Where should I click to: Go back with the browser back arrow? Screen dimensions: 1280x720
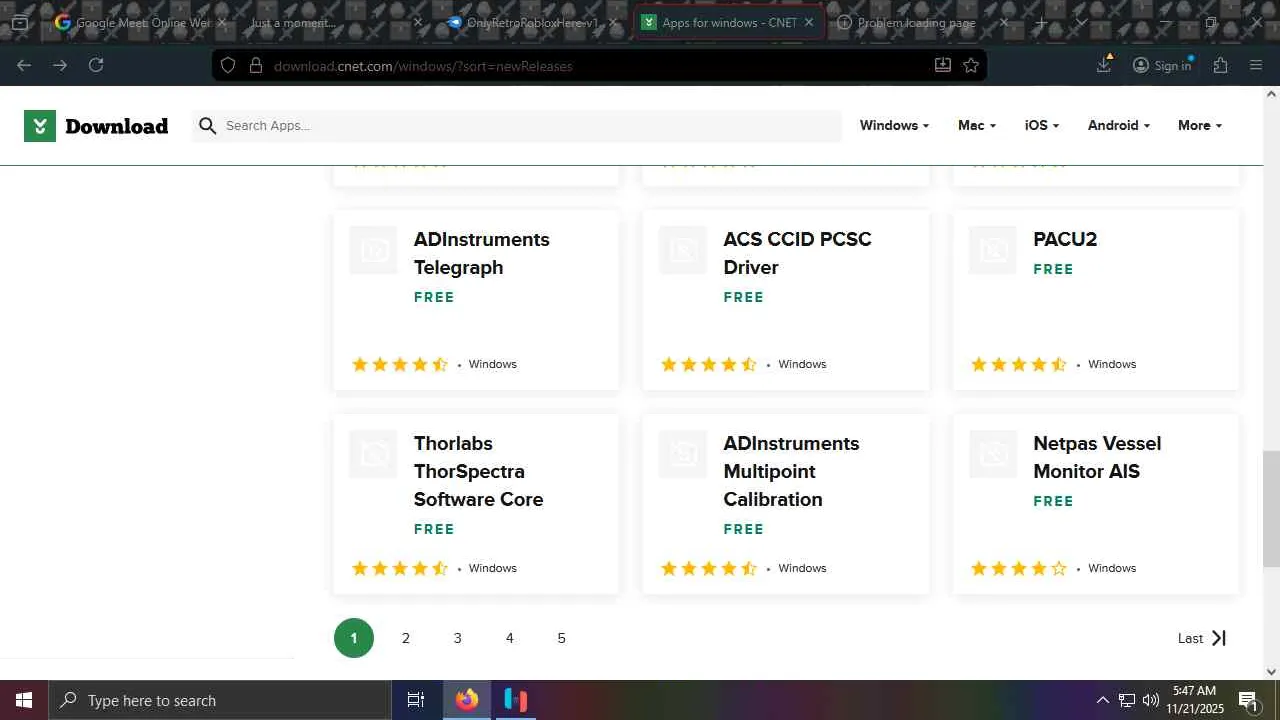pos(24,65)
